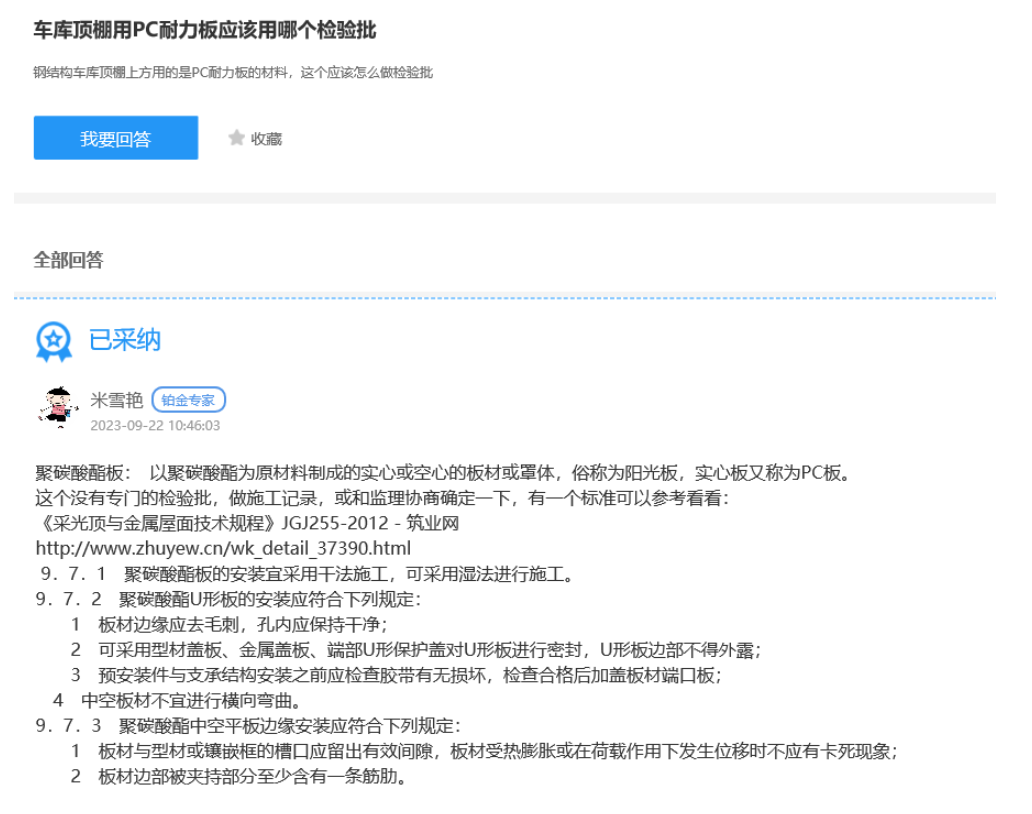Click the question title about 车库顶棚用PC耐力板
The width and height of the screenshot is (1032, 814).
(x=205, y=30)
